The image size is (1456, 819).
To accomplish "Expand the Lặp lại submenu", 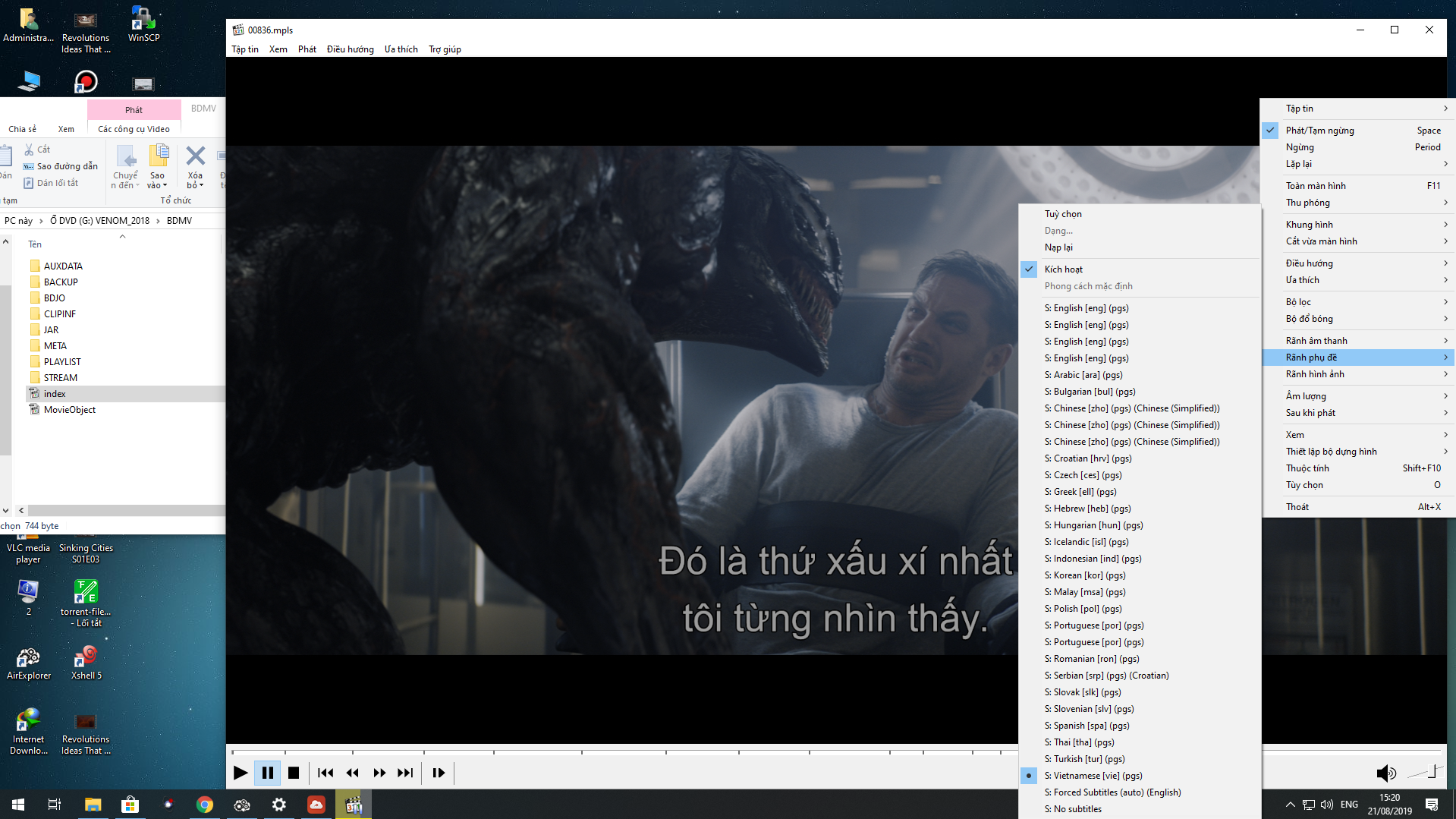I will 1358,164.
